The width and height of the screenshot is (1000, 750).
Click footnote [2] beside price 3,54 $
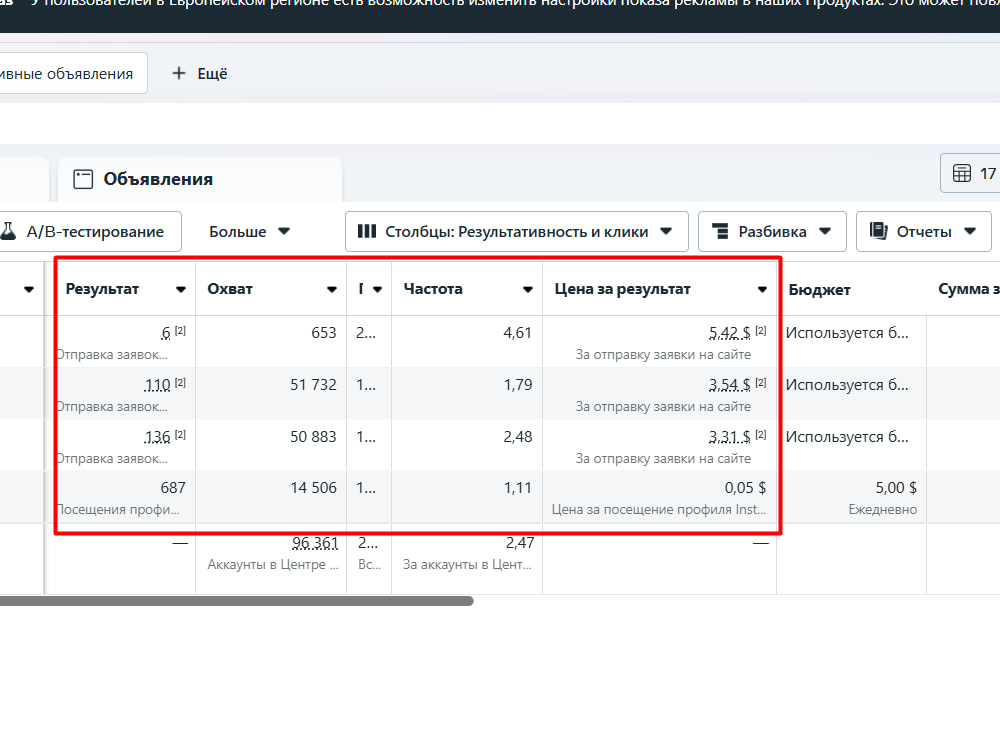[761, 383]
